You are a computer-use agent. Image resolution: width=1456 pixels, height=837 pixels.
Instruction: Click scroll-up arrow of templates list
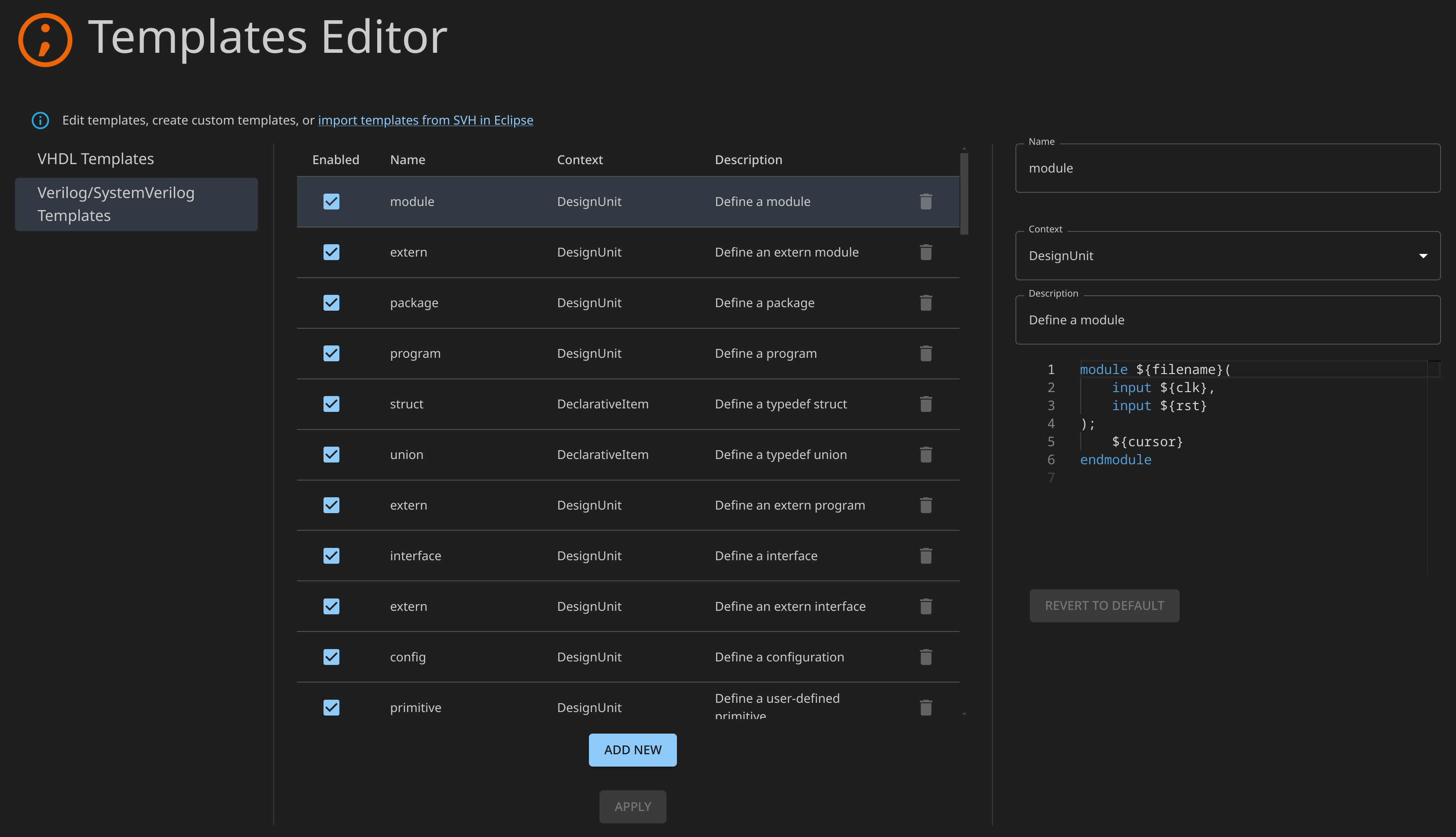coord(964,148)
